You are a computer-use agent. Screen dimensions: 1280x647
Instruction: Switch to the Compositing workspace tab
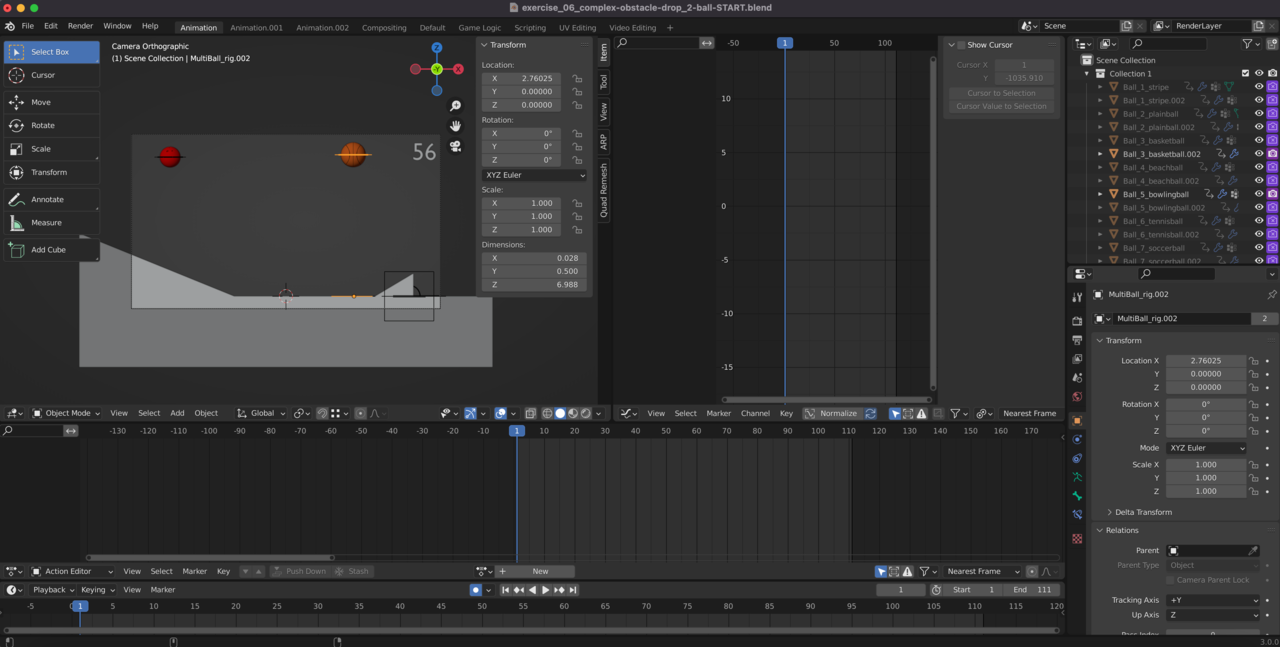point(384,28)
